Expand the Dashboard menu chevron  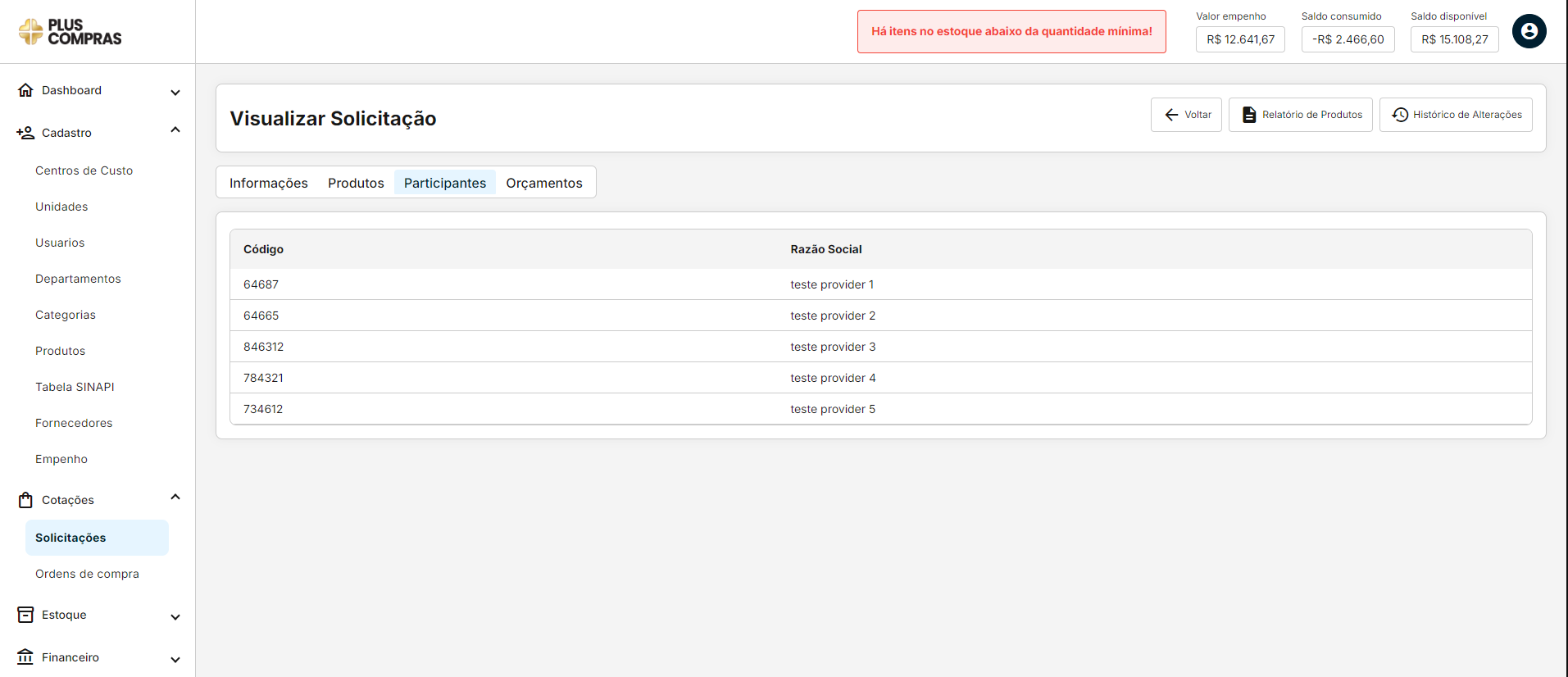(175, 92)
